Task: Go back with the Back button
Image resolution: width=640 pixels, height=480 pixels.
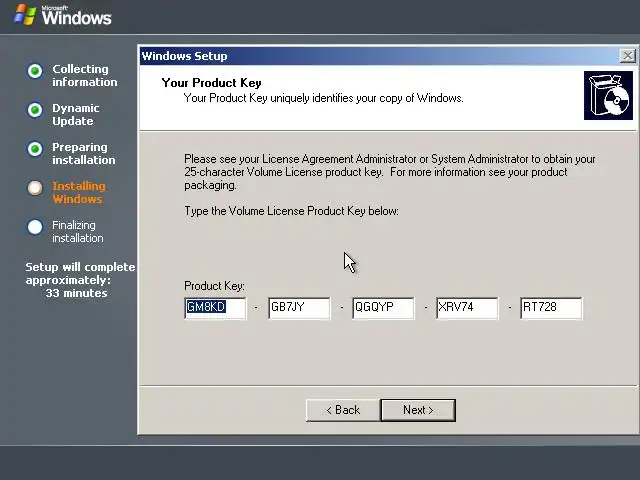Action: [343, 410]
